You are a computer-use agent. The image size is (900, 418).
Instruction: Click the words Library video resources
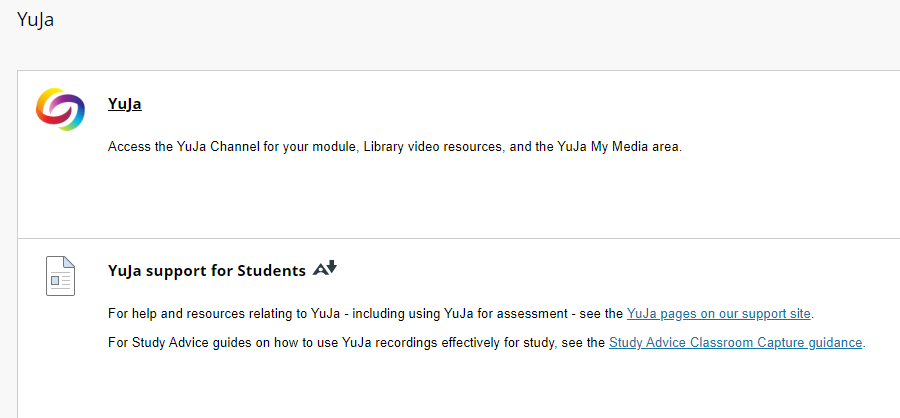(432, 146)
